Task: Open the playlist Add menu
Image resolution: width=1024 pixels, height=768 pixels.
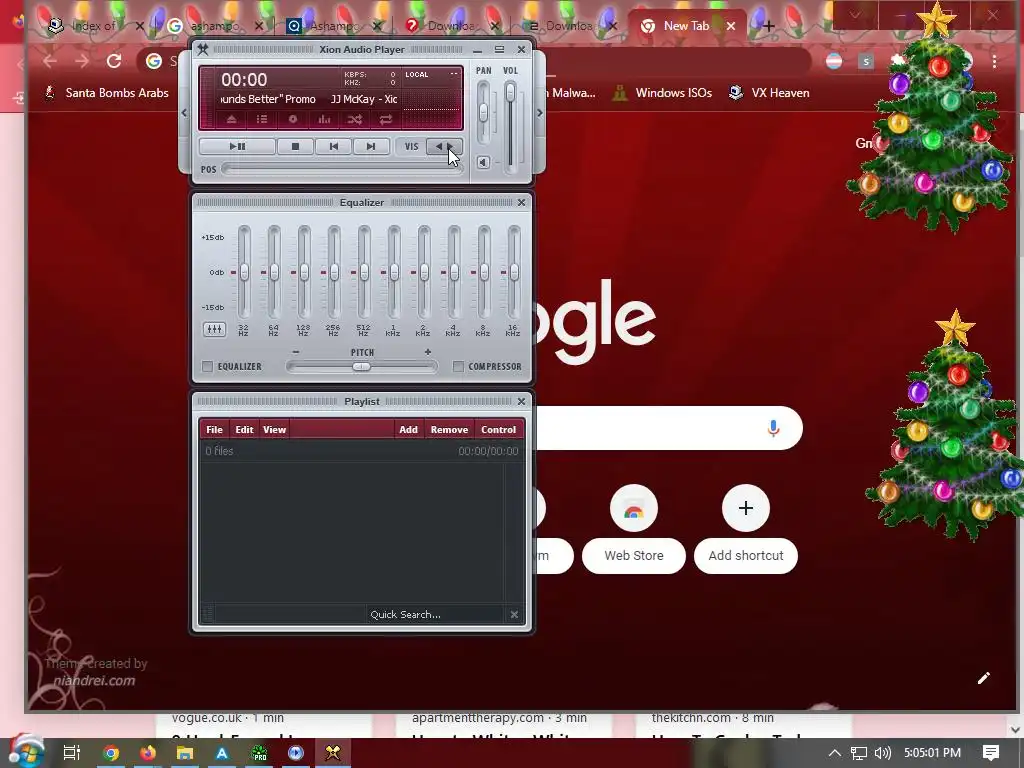Action: (408, 429)
